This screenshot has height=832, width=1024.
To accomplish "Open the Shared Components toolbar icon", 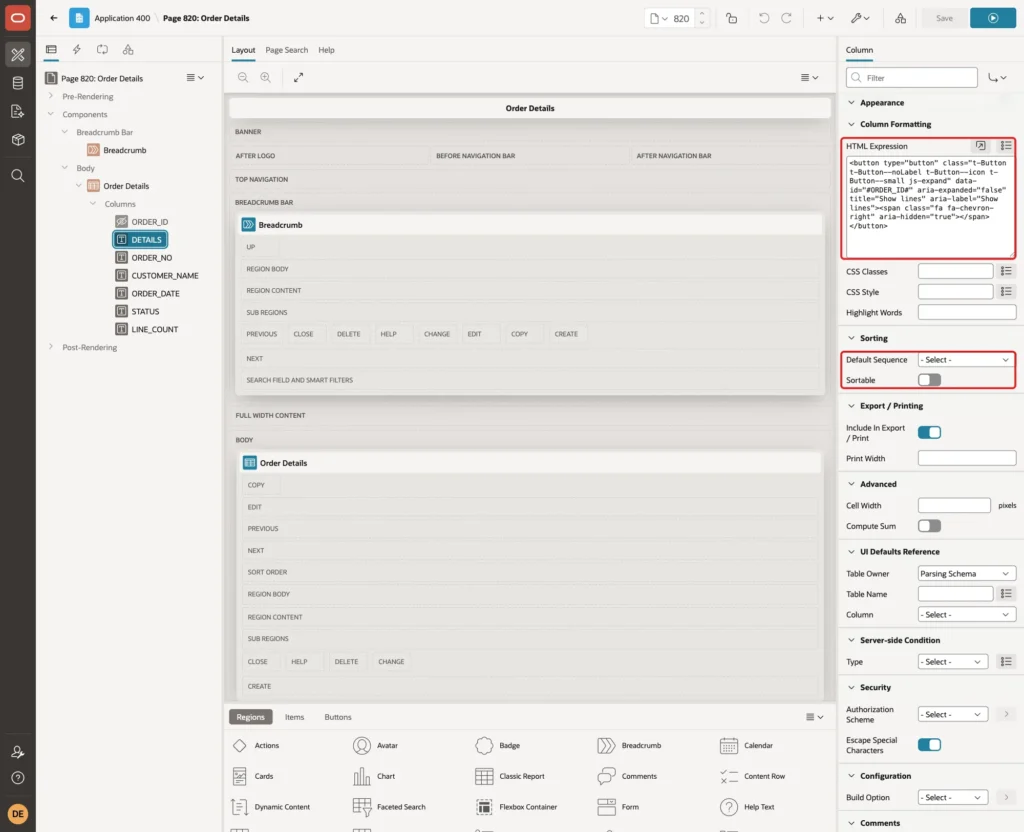I will pos(901,18).
